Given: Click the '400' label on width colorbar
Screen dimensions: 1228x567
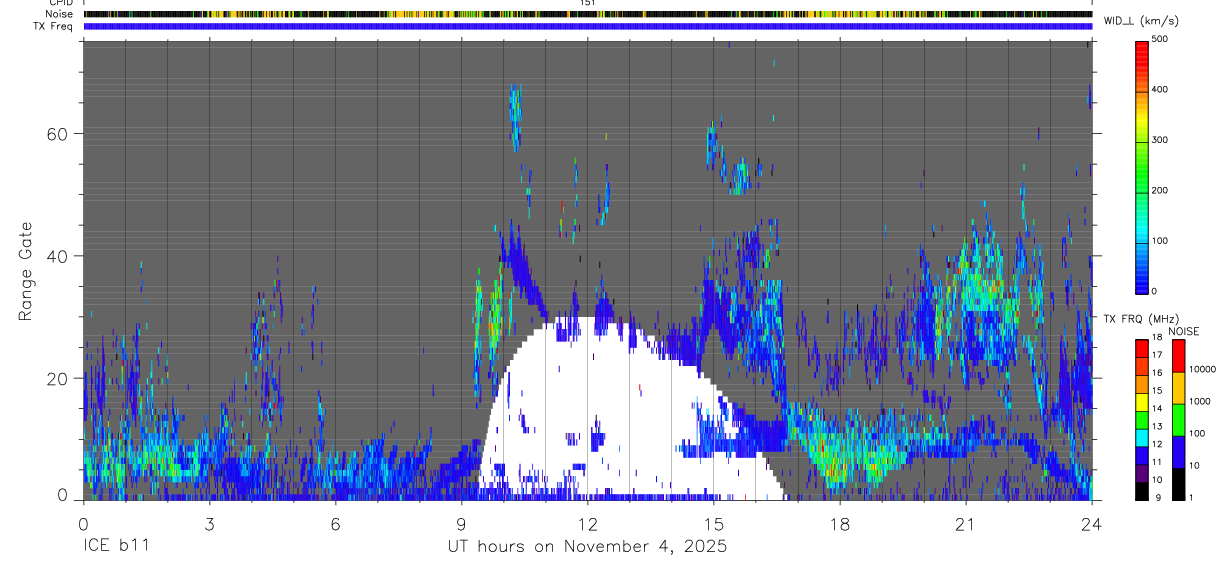Looking at the screenshot, I should click(1159, 90).
